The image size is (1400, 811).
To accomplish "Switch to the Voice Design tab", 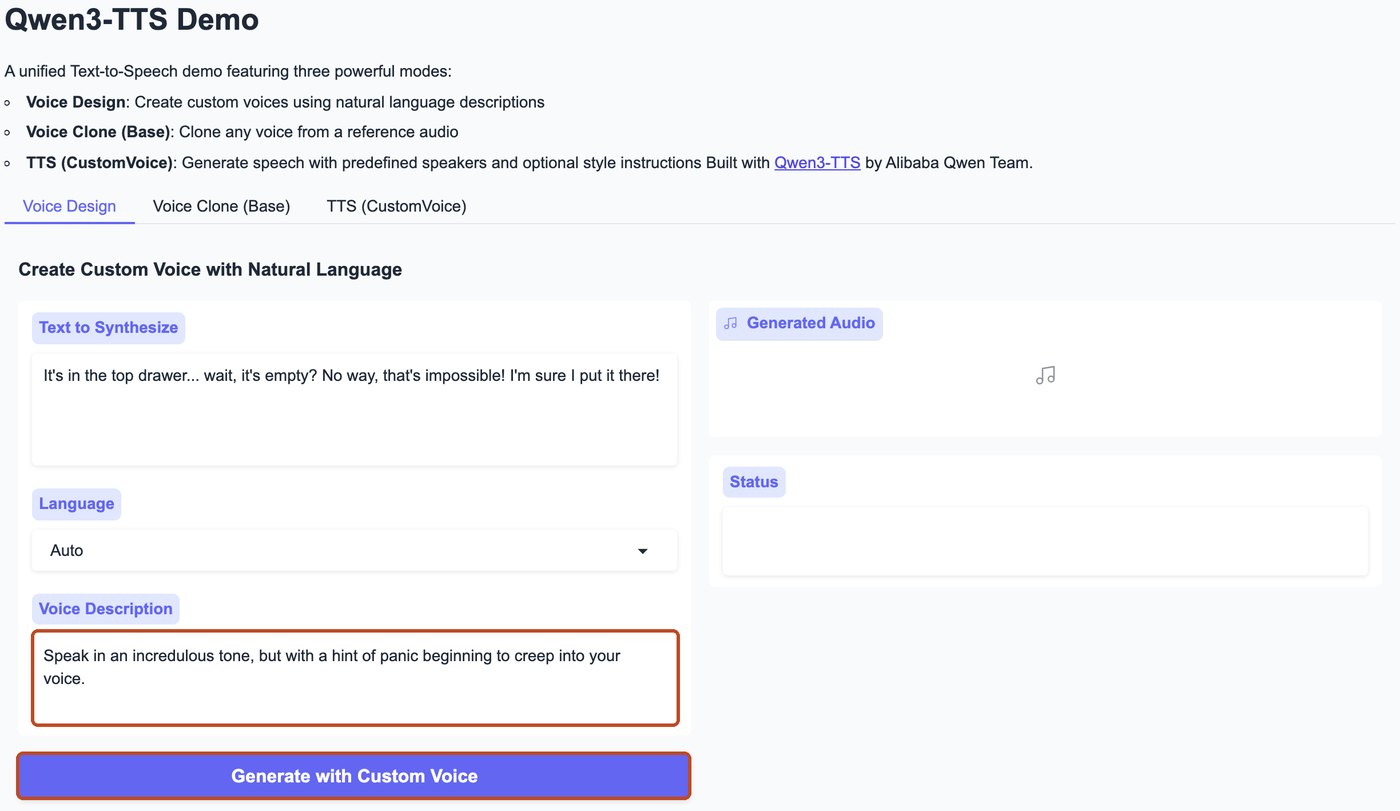I will click(69, 206).
